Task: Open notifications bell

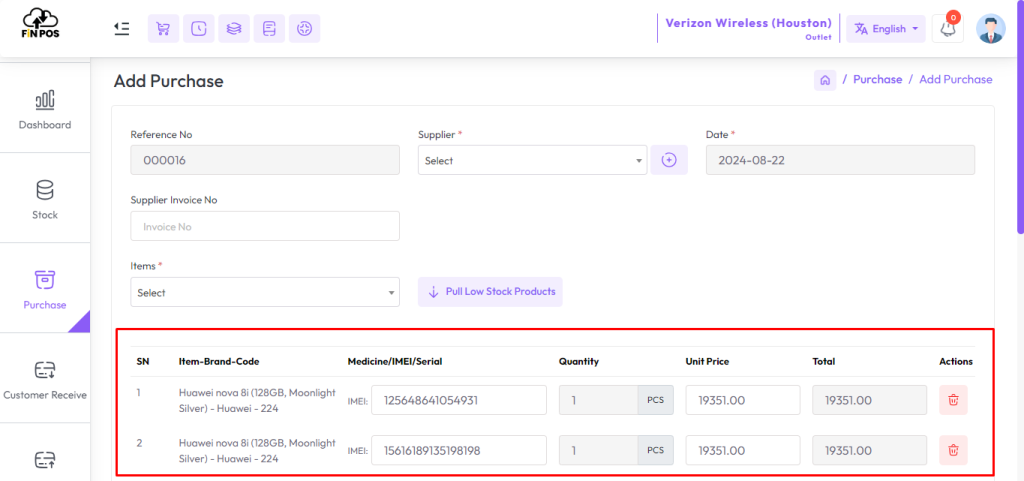Action: pos(948,29)
